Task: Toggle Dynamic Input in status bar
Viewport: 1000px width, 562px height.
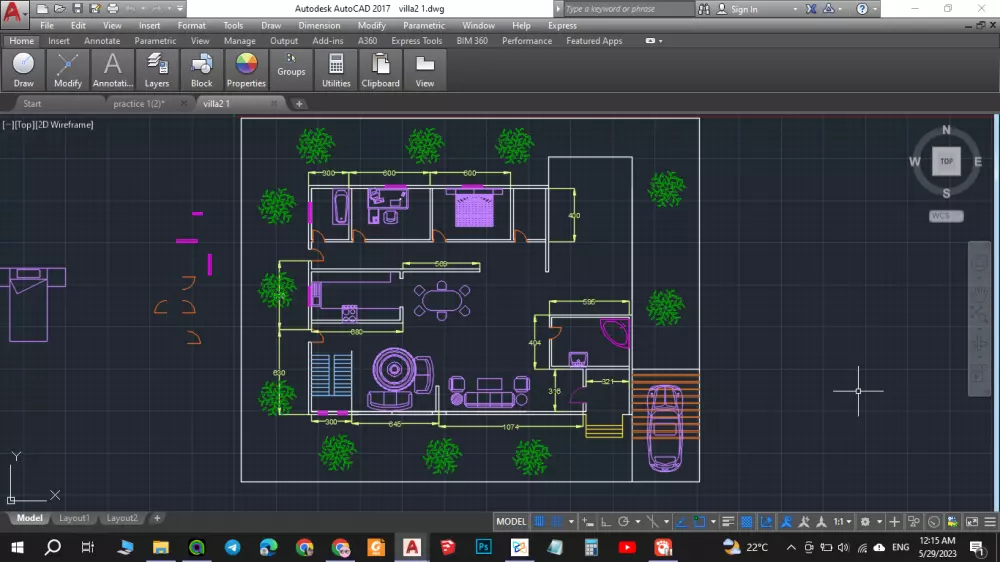Action: (587, 522)
